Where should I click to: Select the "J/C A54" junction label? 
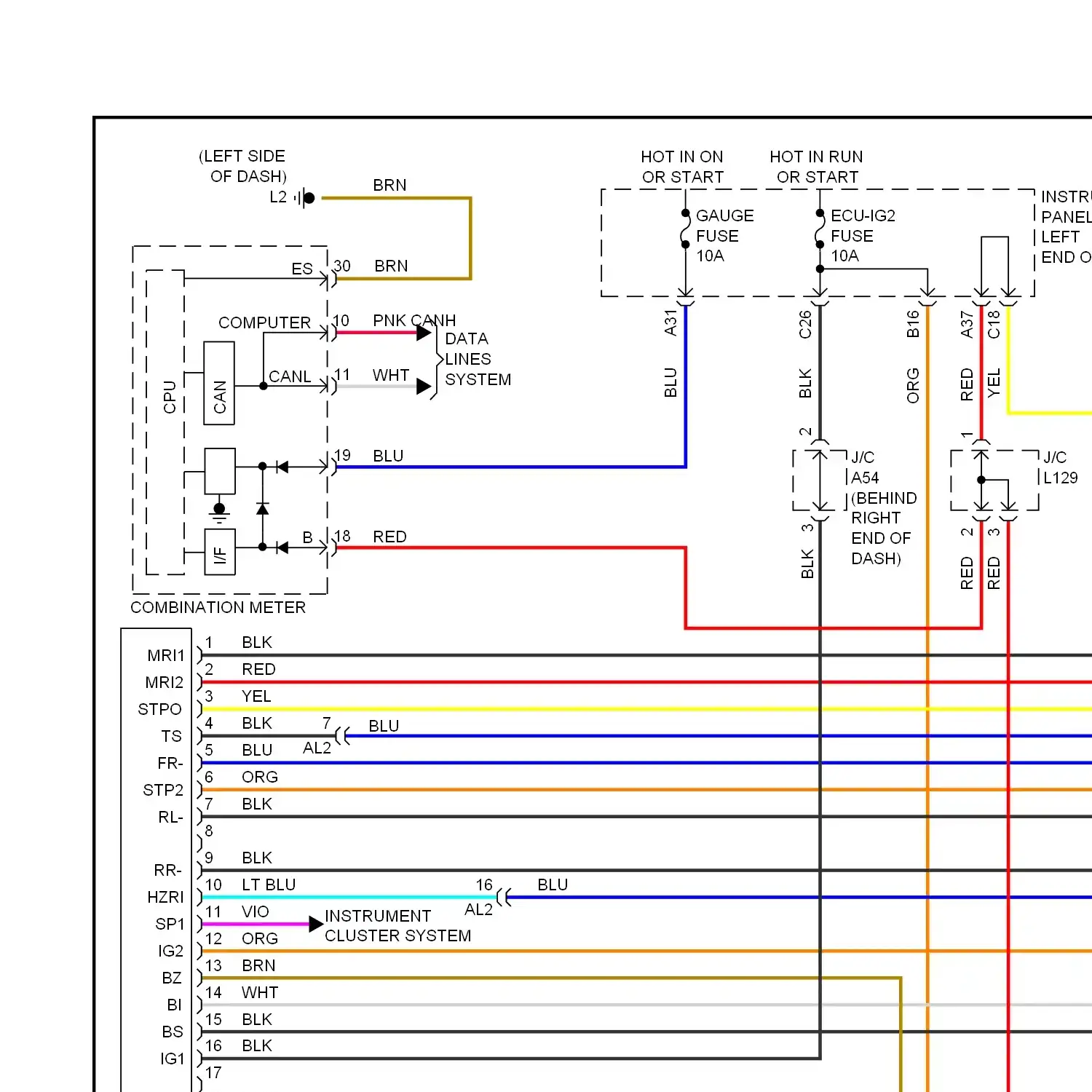(865, 467)
